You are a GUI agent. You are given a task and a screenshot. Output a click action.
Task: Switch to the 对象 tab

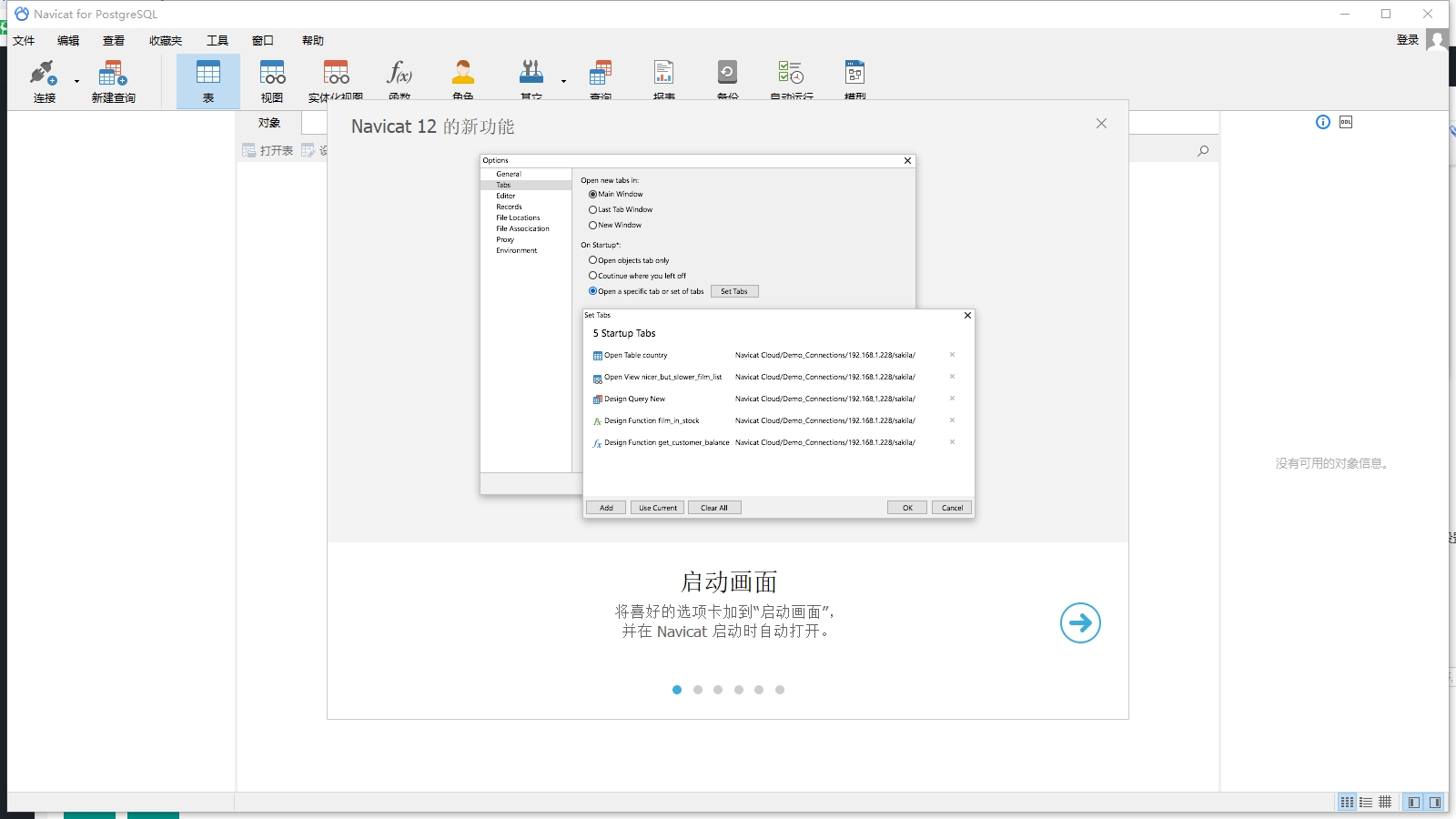(x=269, y=123)
